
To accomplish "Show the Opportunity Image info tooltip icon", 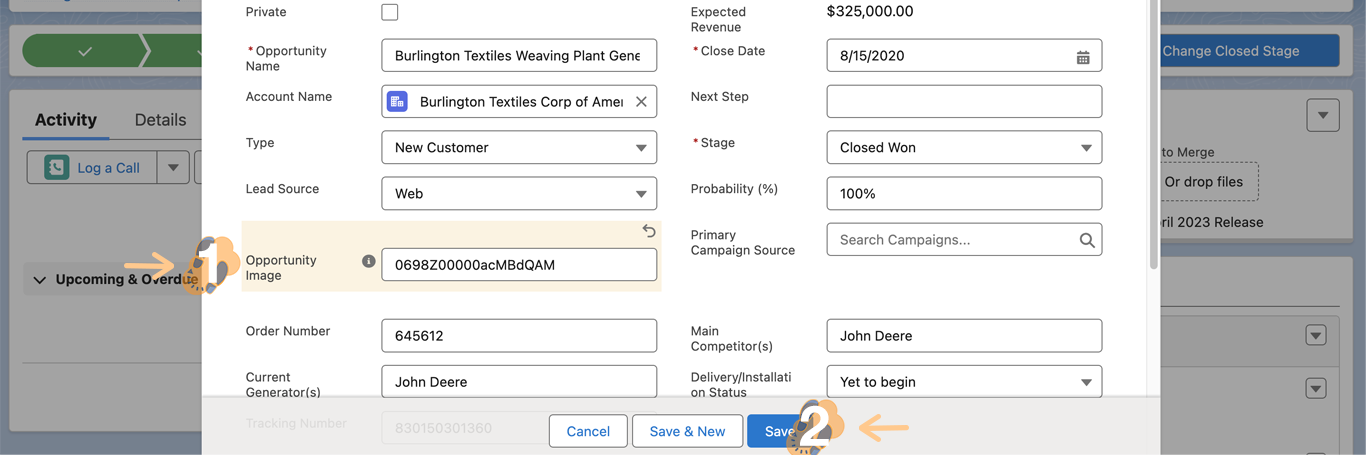I will (x=368, y=261).
